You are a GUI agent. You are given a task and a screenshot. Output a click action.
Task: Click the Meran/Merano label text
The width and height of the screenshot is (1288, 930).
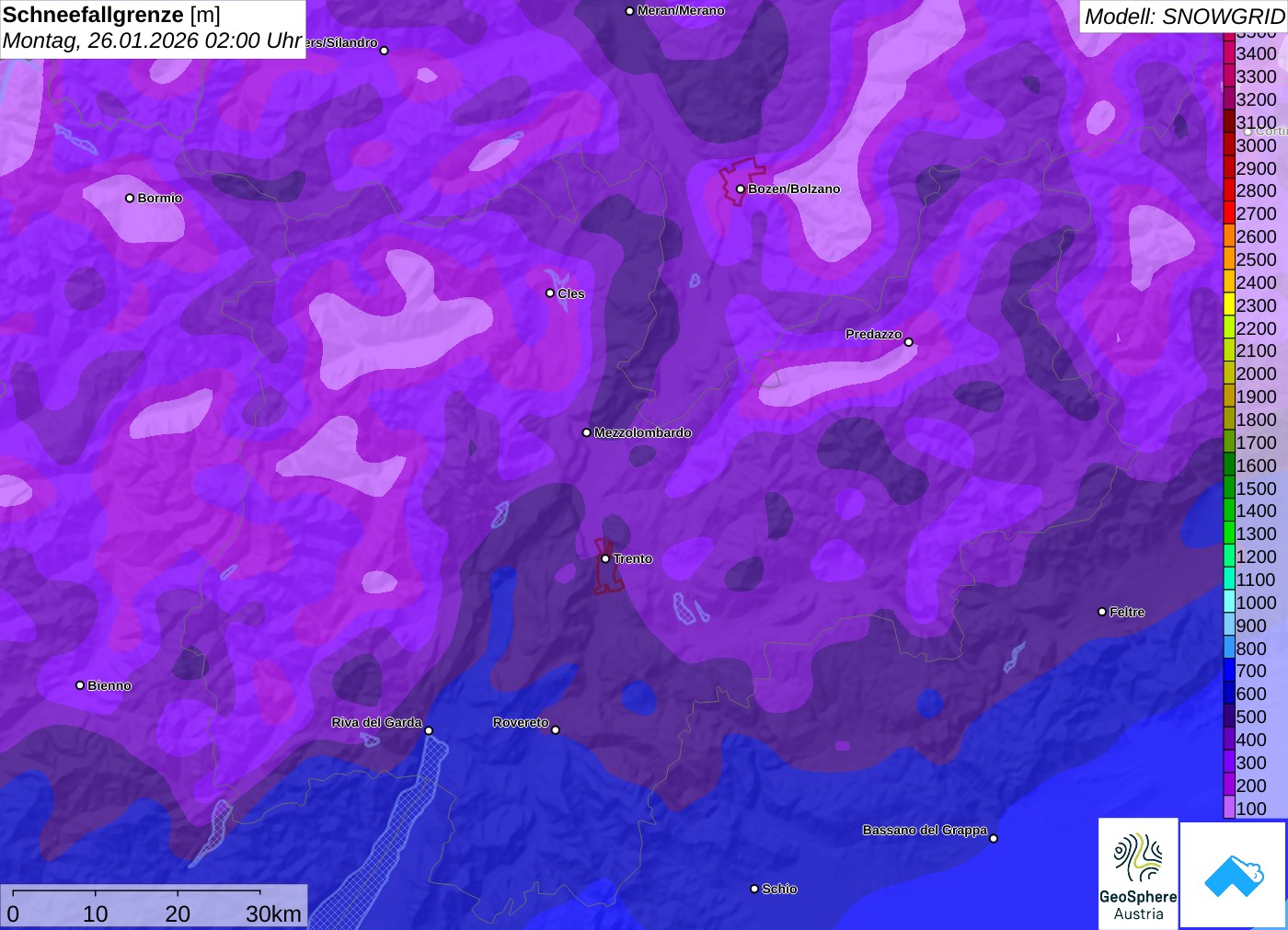tap(681, 11)
